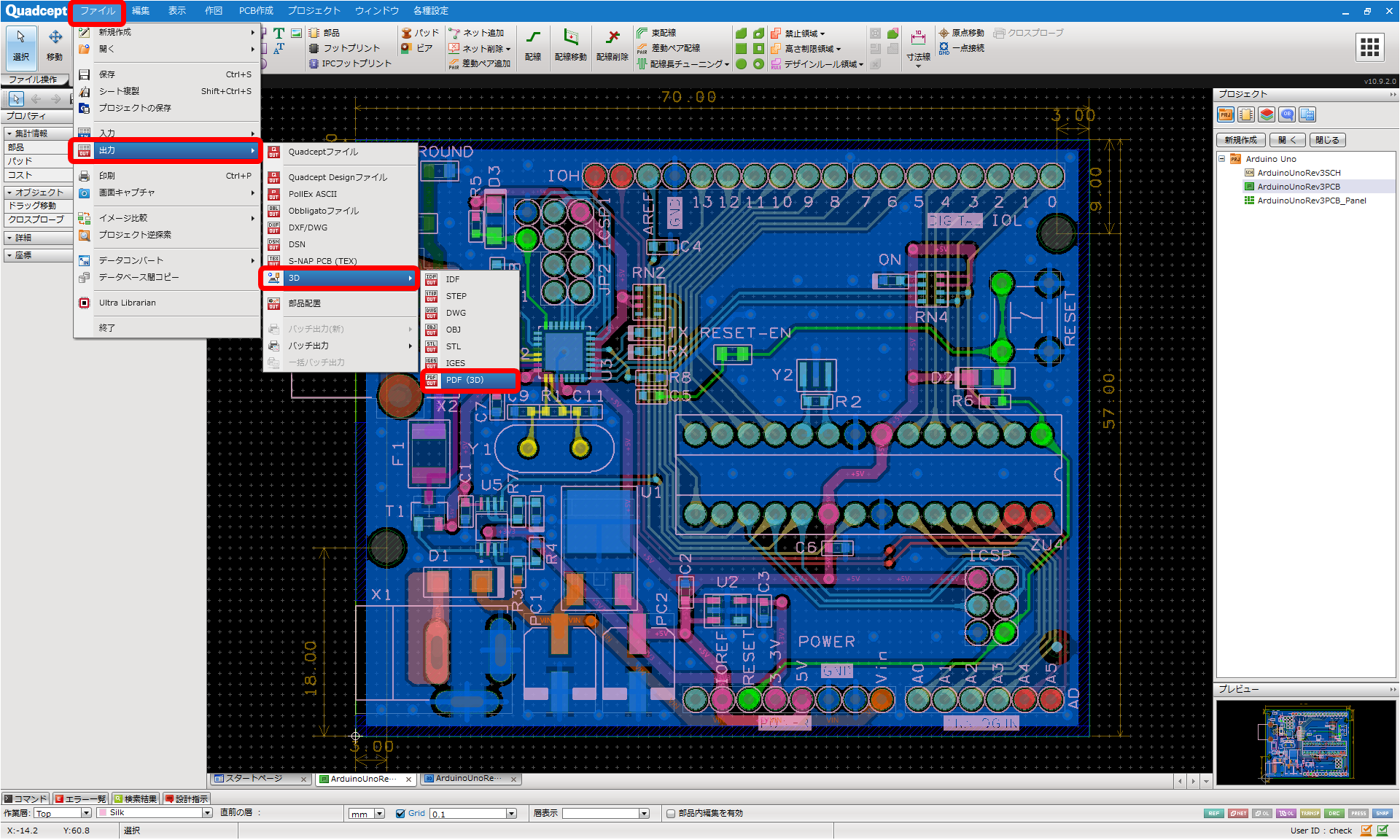This screenshot has height=840, width=1400.
Task: Enable 部品内編集を有効 checkbox
Action: (x=670, y=813)
